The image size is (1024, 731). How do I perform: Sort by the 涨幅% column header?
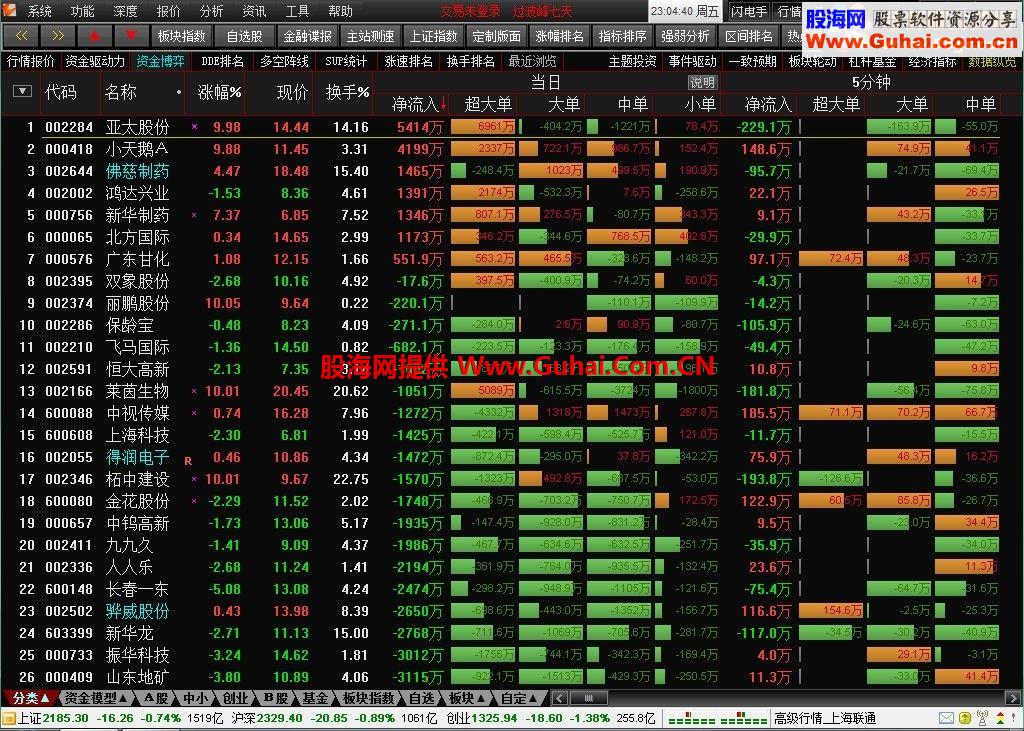219,93
